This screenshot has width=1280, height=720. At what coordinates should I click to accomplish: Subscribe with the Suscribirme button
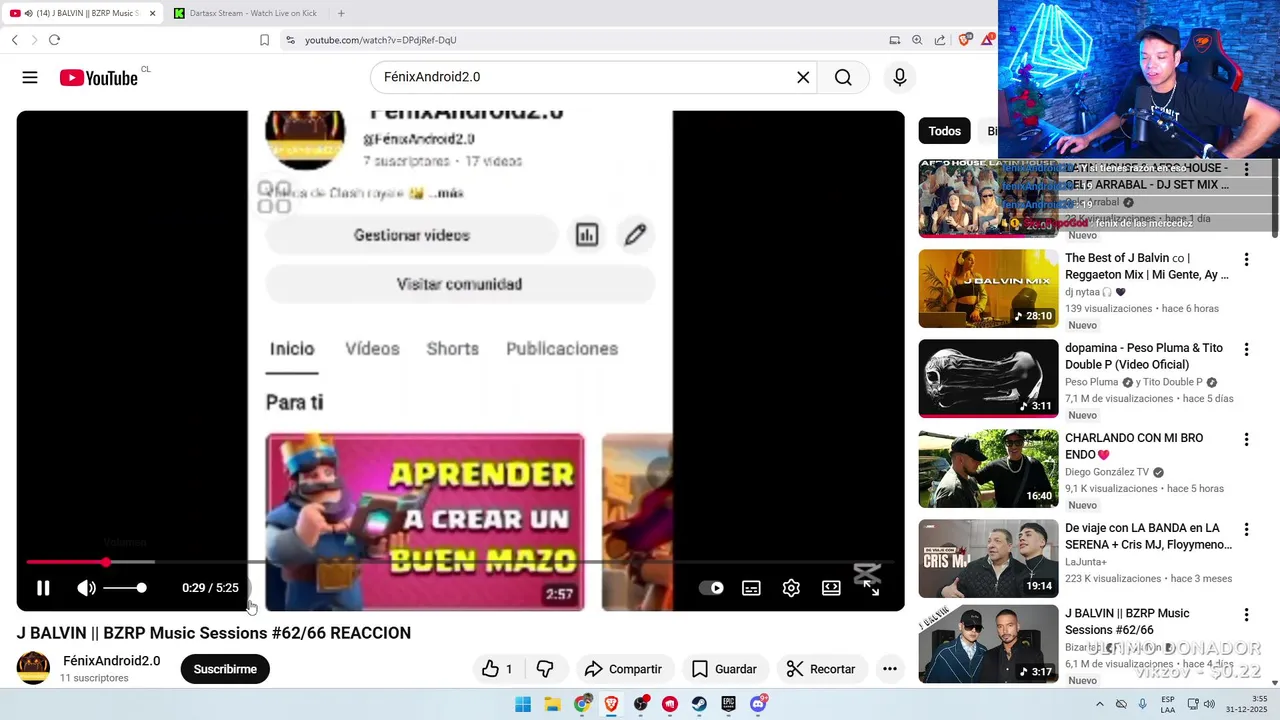pos(225,669)
